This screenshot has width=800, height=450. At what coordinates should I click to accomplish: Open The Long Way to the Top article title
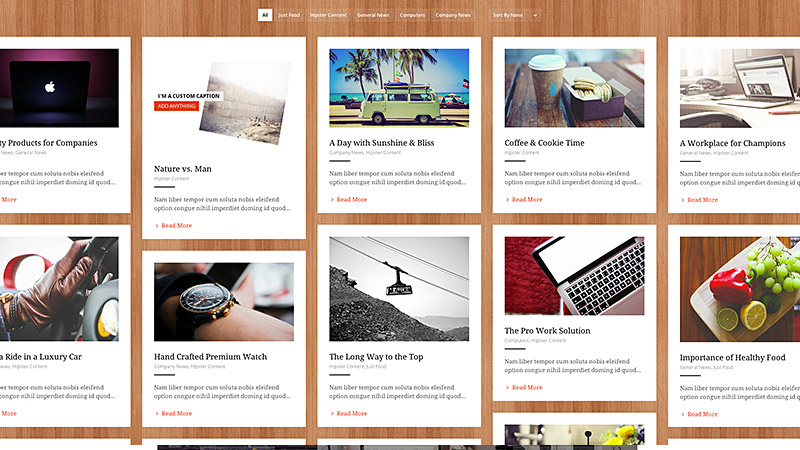click(x=376, y=357)
